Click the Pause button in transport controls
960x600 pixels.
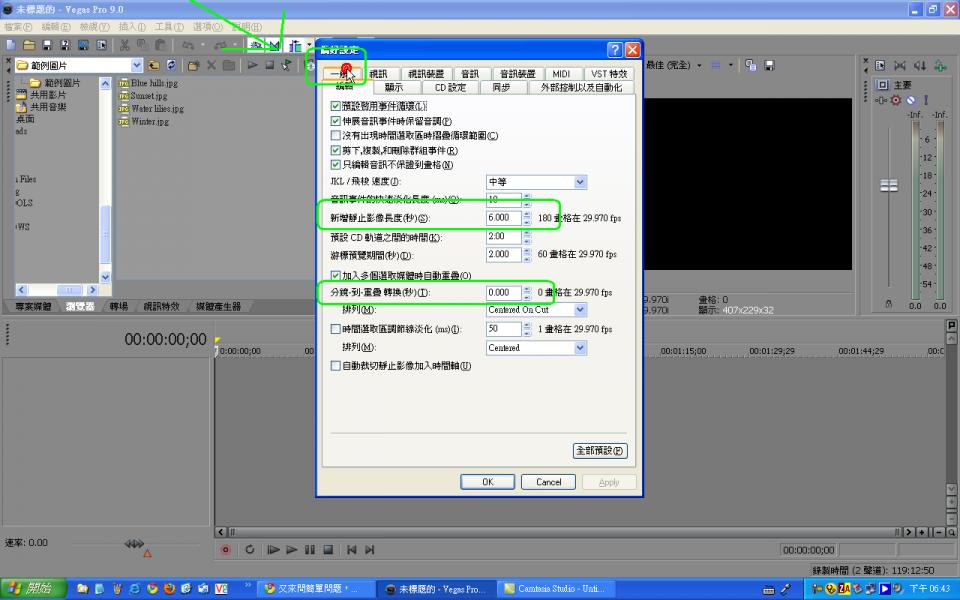coord(309,549)
